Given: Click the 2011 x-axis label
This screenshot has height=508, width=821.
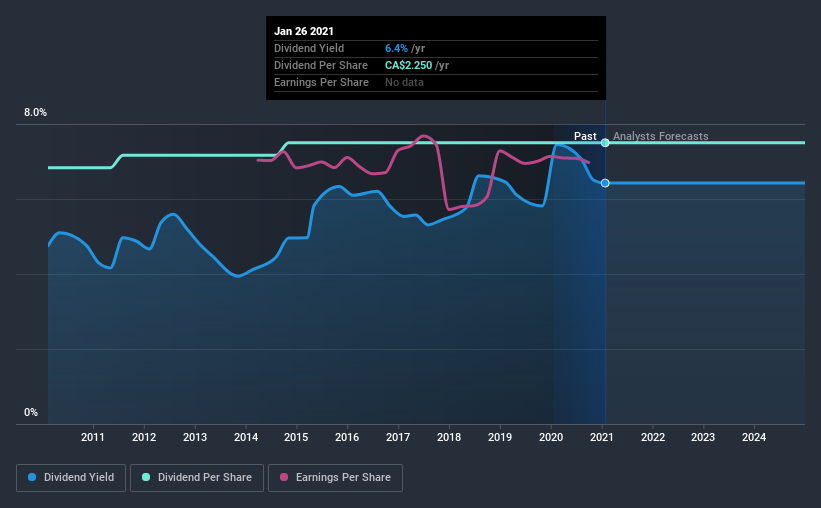Looking at the screenshot, I should click(x=93, y=437).
